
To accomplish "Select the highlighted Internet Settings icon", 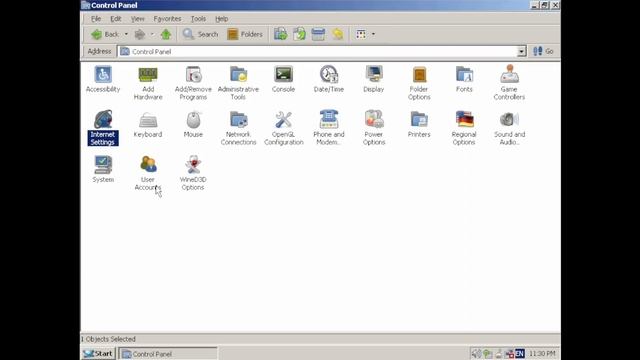I will tap(103, 128).
